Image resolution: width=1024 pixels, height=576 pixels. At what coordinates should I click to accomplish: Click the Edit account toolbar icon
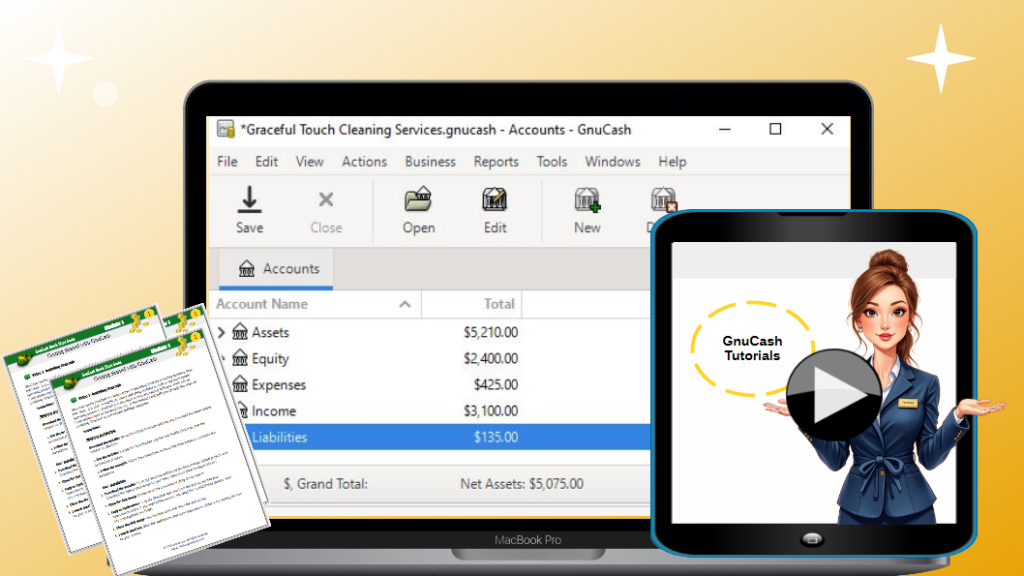pos(494,199)
